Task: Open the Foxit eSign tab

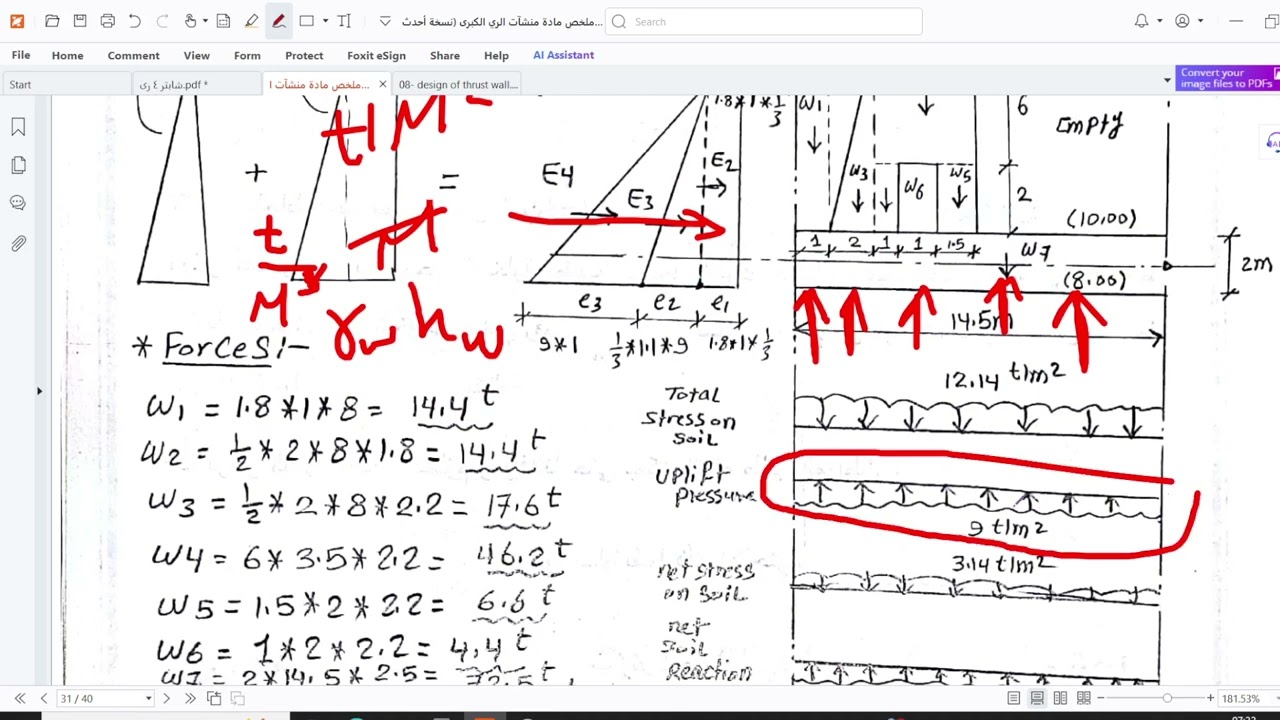Action: coord(376,55)
